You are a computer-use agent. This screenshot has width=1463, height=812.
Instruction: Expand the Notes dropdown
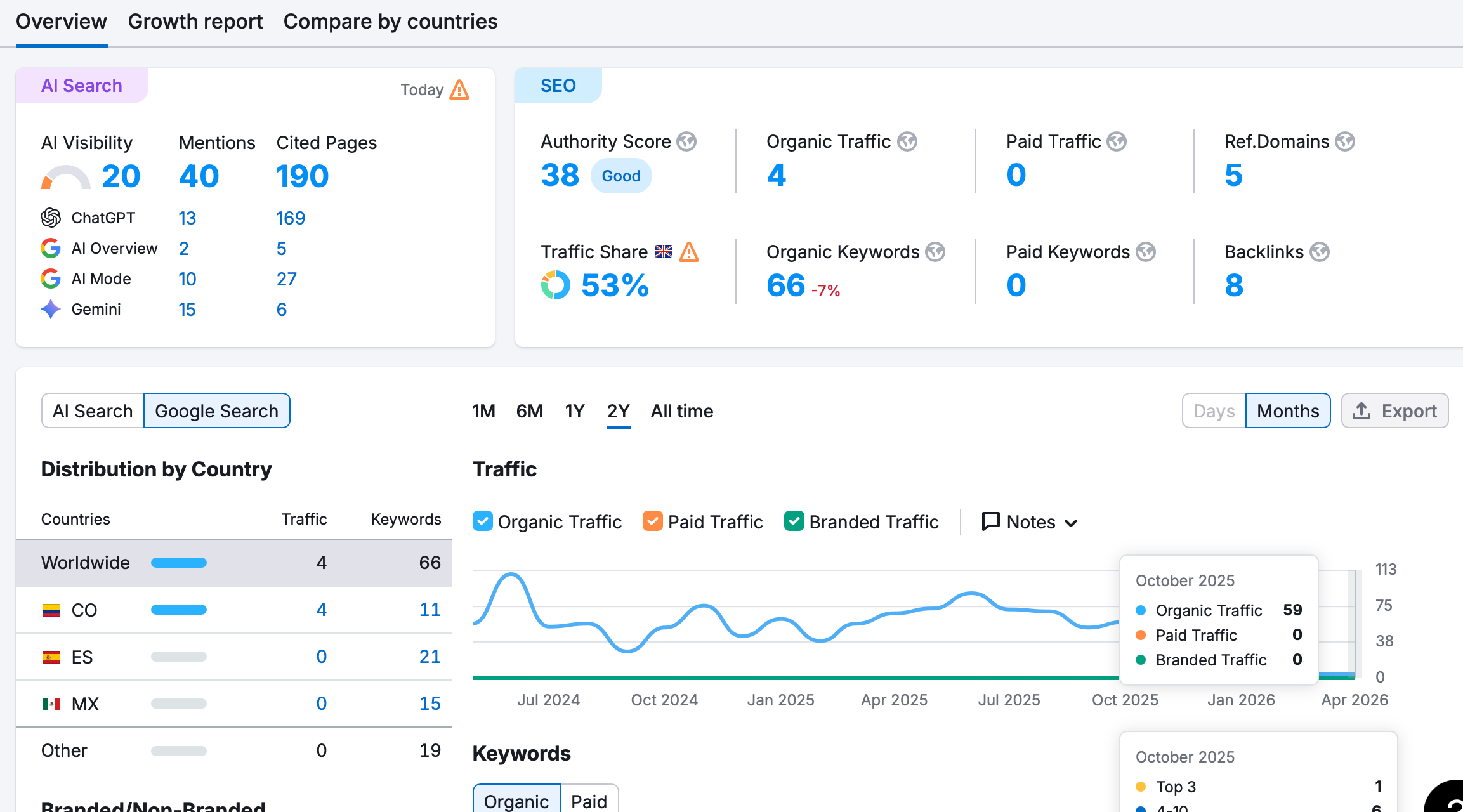click(x=1030, y=522)
